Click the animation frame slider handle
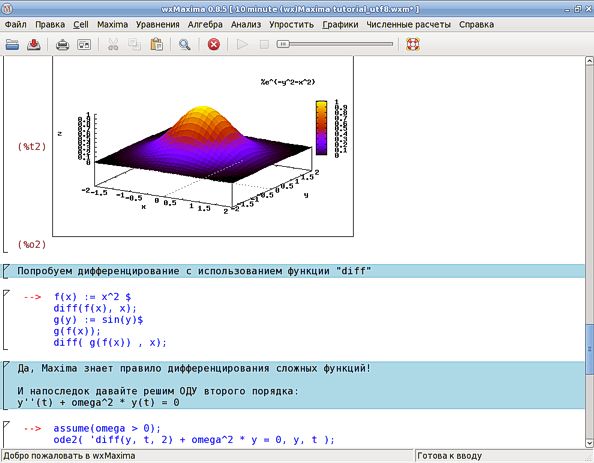The image size is (594, 463). (x=283, y=44)
